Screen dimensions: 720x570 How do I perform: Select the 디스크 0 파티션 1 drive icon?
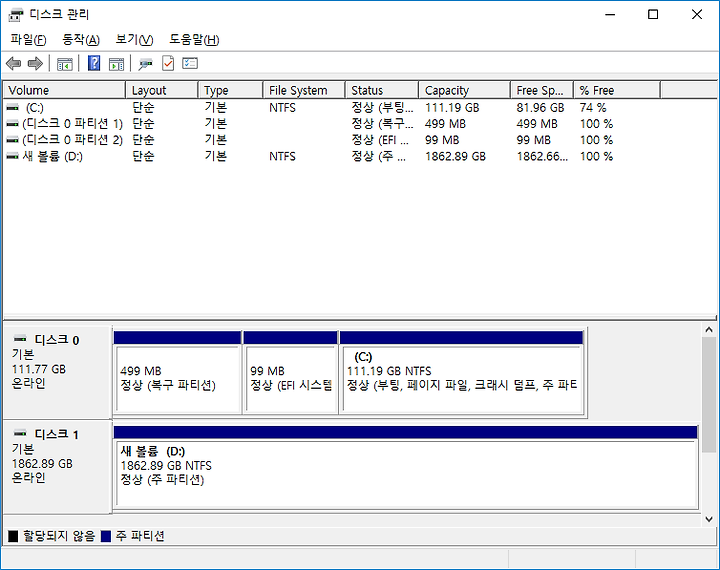click(x=13, y=124)
